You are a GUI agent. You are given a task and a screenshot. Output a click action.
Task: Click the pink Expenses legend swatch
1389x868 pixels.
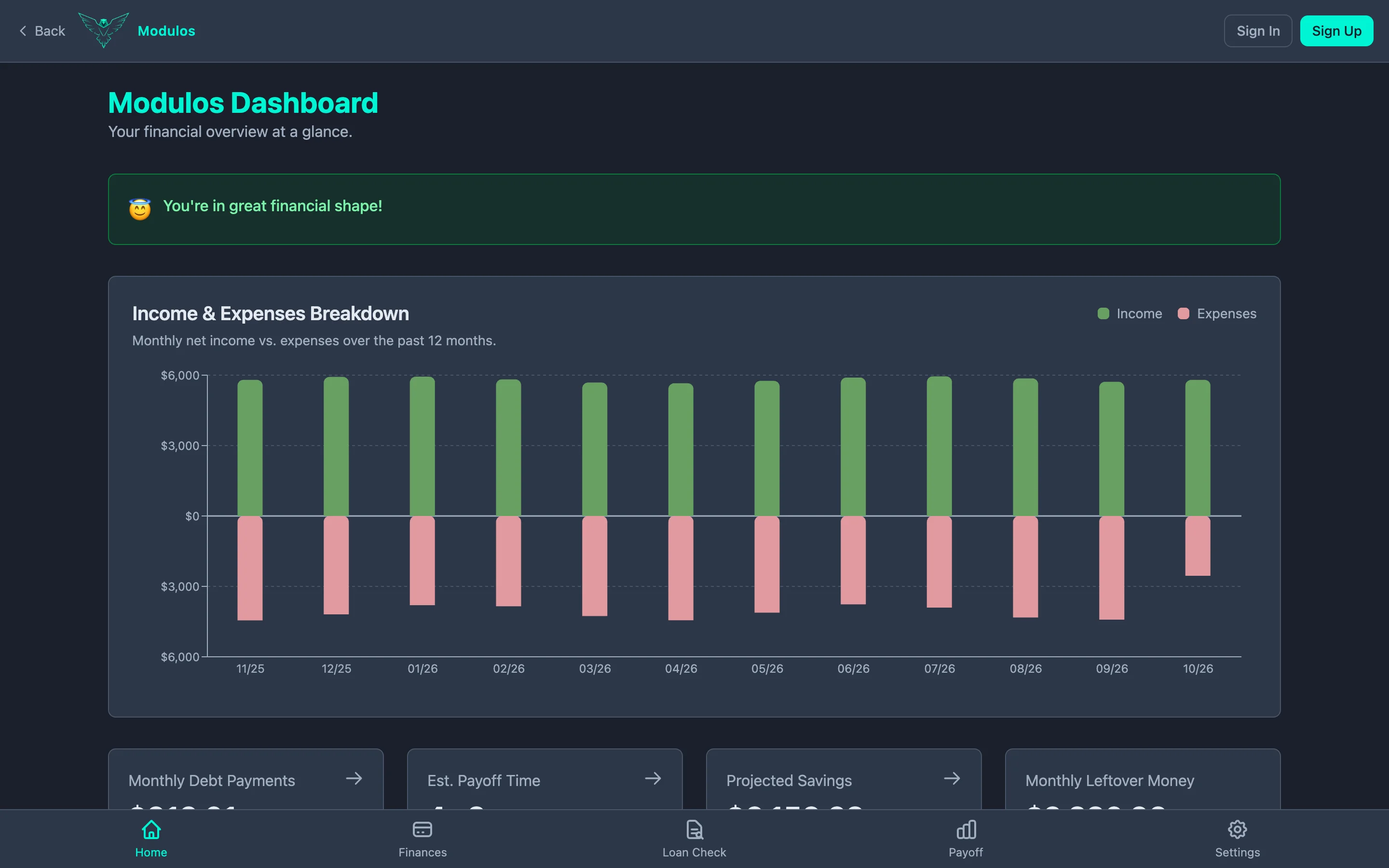1184,313
